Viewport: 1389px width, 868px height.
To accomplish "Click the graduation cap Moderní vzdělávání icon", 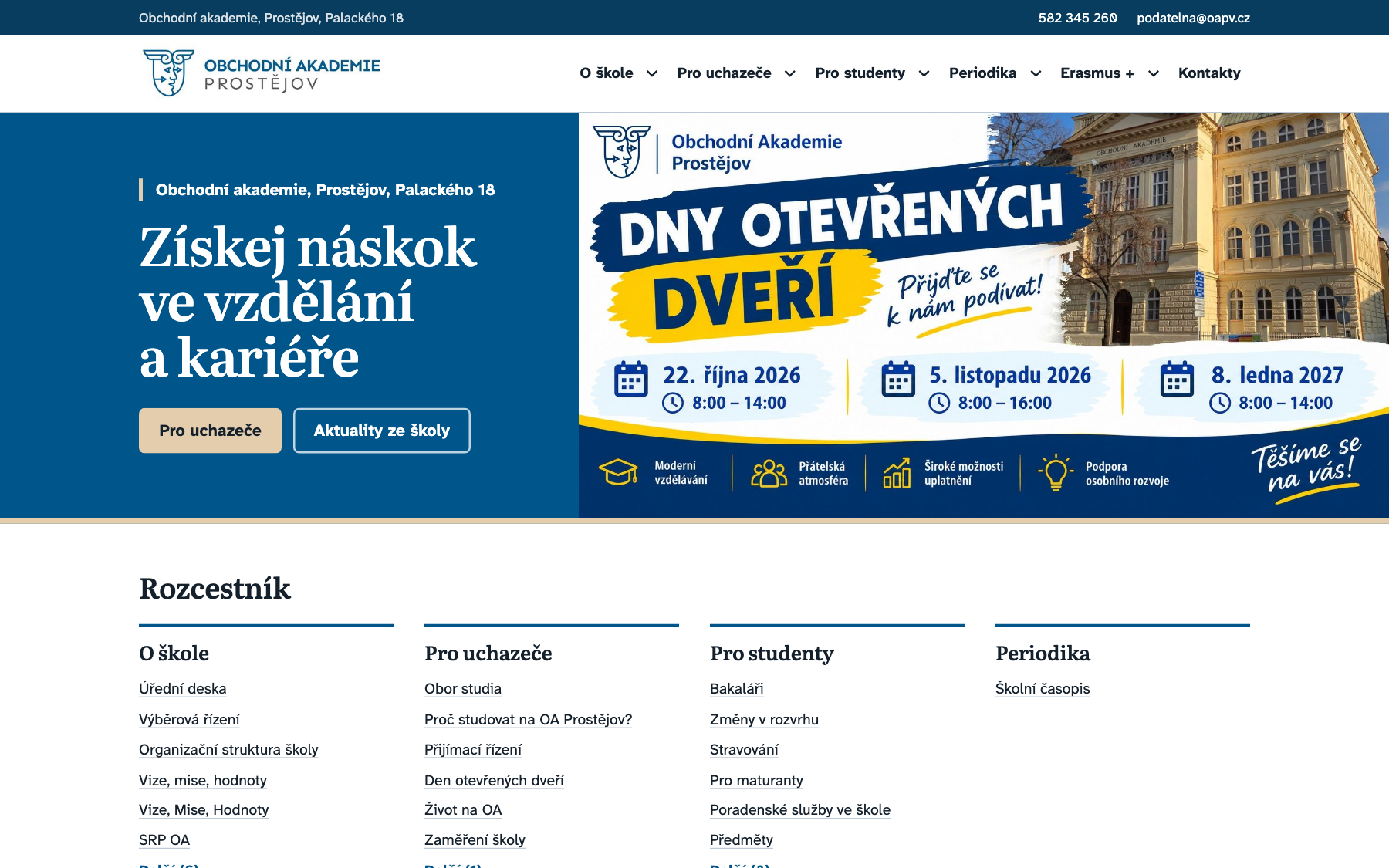I will tap(618, 472).
